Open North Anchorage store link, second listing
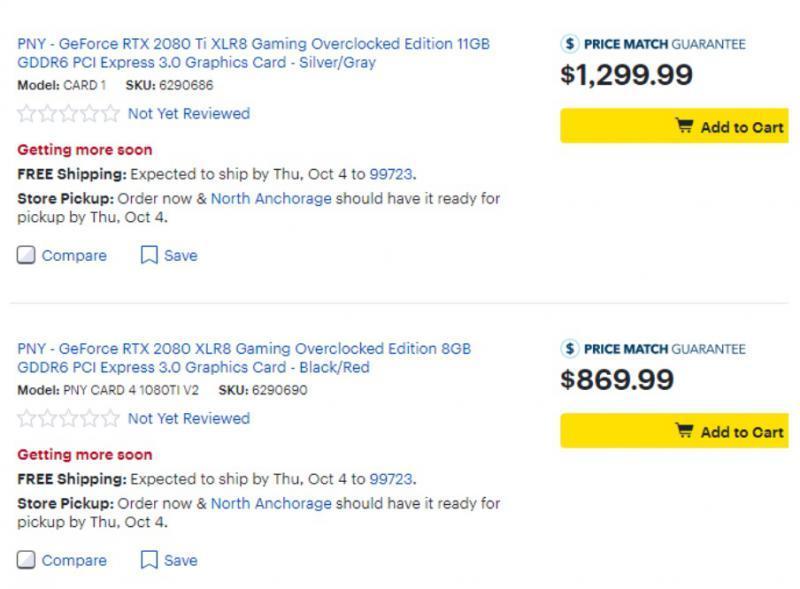This screenshot has height=589, width=800. (270, 503)
